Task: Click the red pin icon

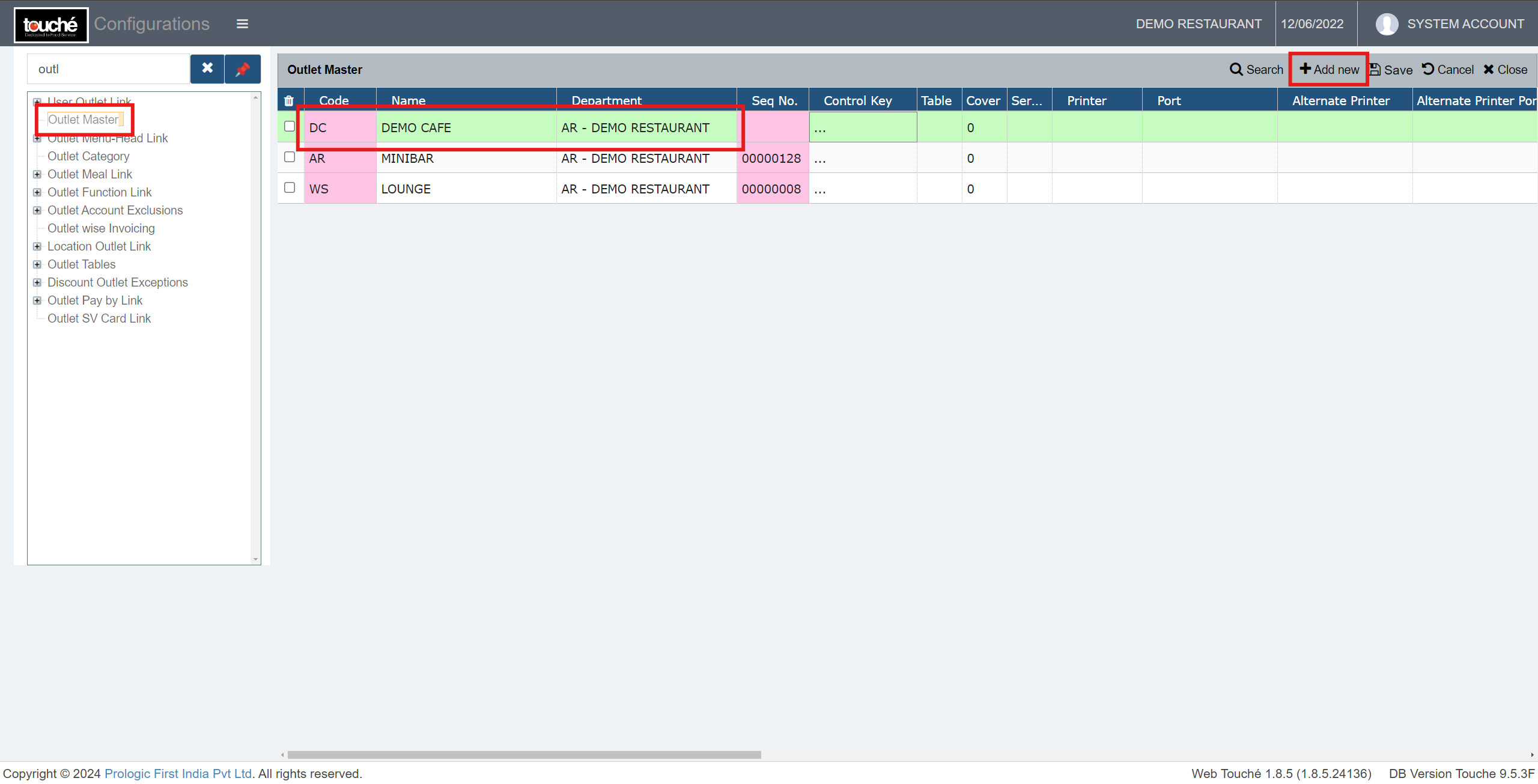Action: 243,69
